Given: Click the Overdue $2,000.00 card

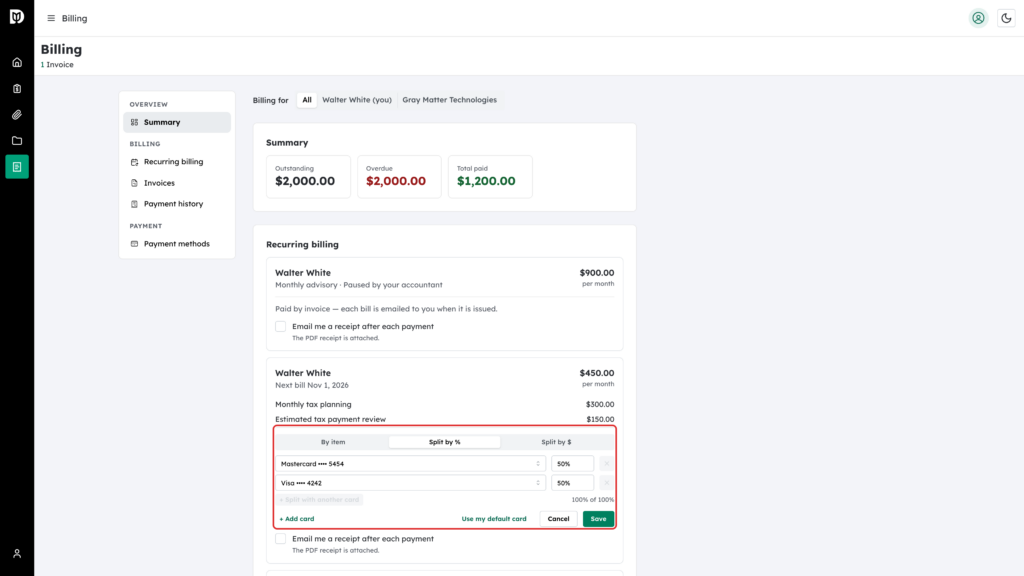Looking at the screenshot, I should click(x=399, y=177).
